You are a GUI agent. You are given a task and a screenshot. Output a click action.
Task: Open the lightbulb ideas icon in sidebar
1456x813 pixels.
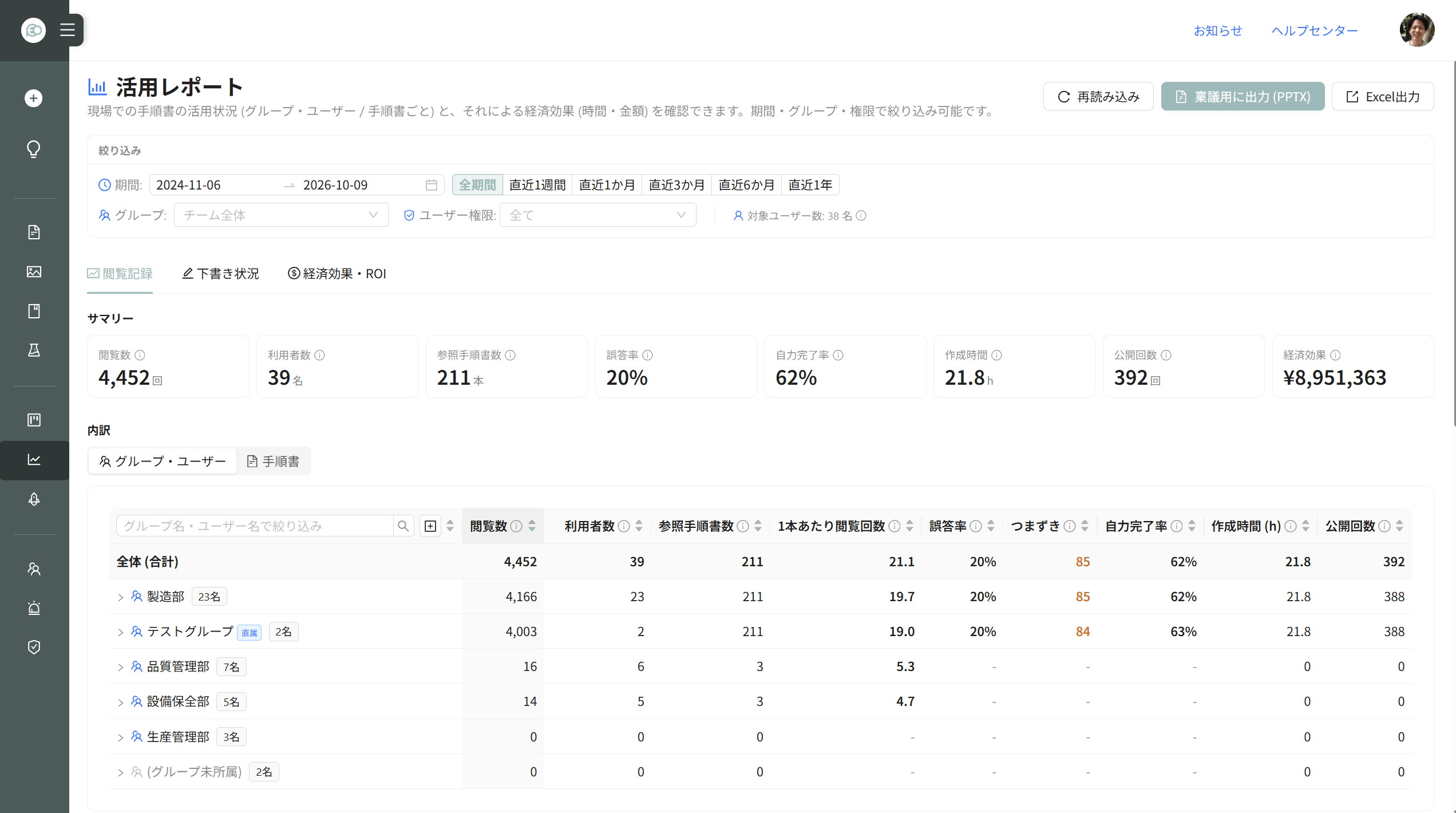(x=34, y=149)
